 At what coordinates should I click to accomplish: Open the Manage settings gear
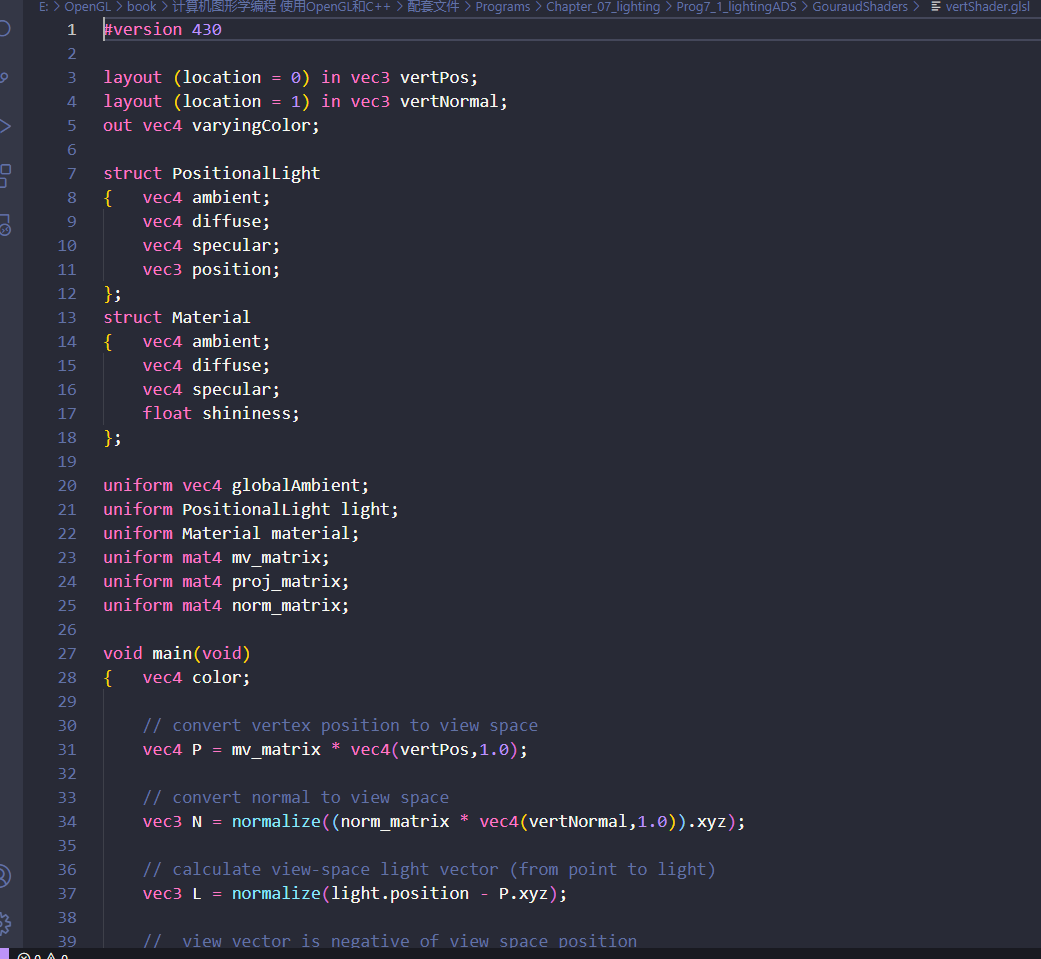click(4, 924)
